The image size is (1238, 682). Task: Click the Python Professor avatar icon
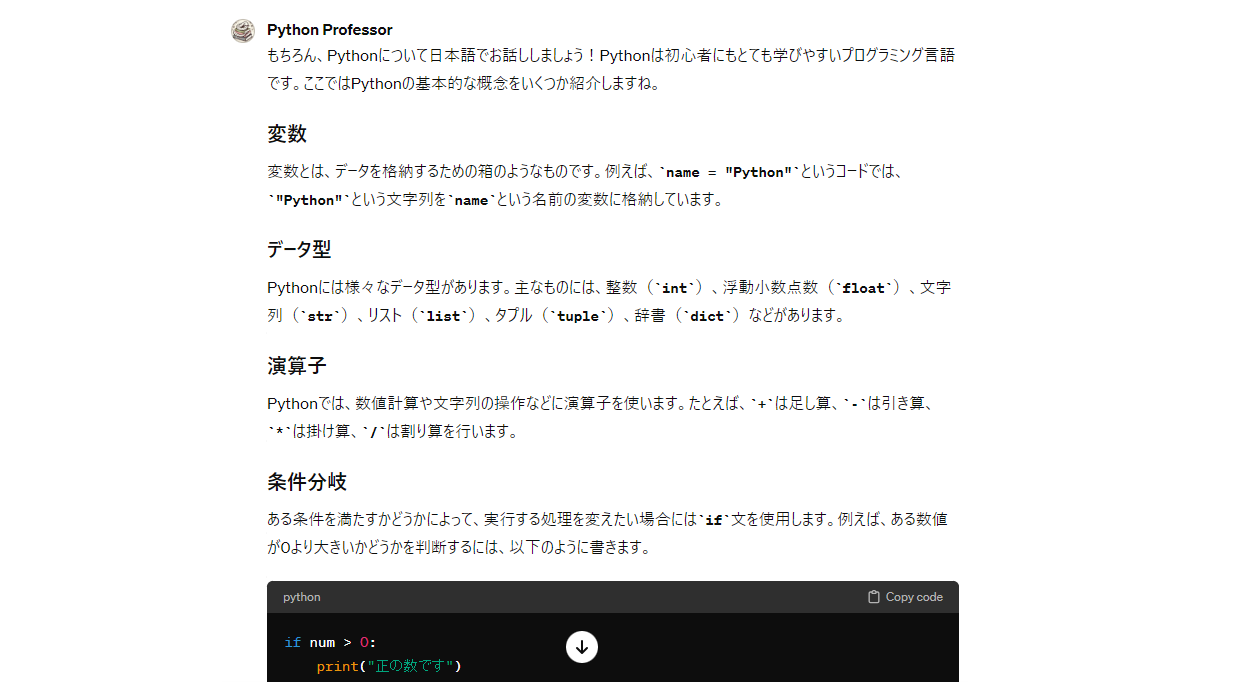pos(242,31)
